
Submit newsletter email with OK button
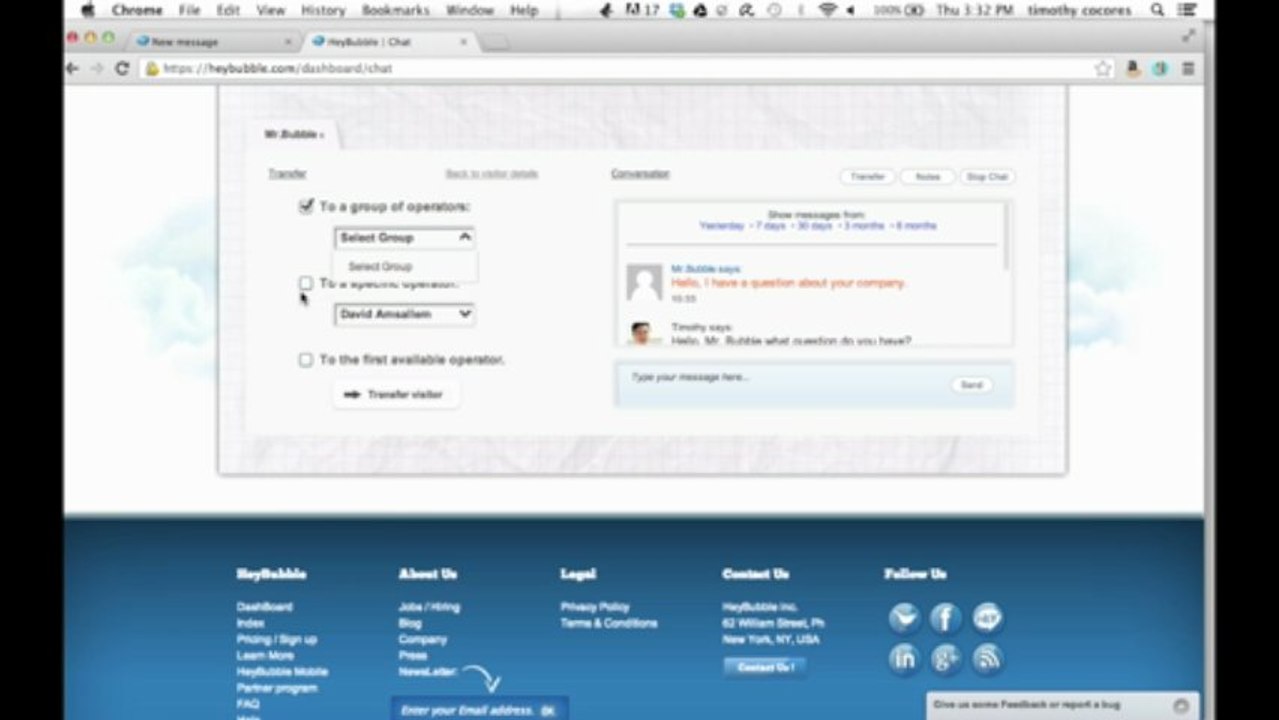(x=548, y=711)
